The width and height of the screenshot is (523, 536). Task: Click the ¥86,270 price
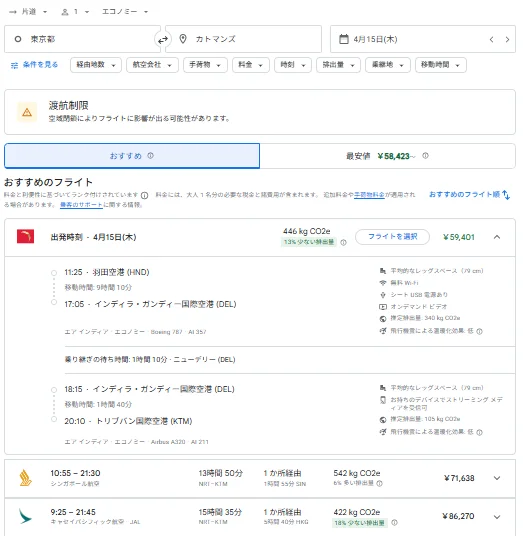point(458,516)
